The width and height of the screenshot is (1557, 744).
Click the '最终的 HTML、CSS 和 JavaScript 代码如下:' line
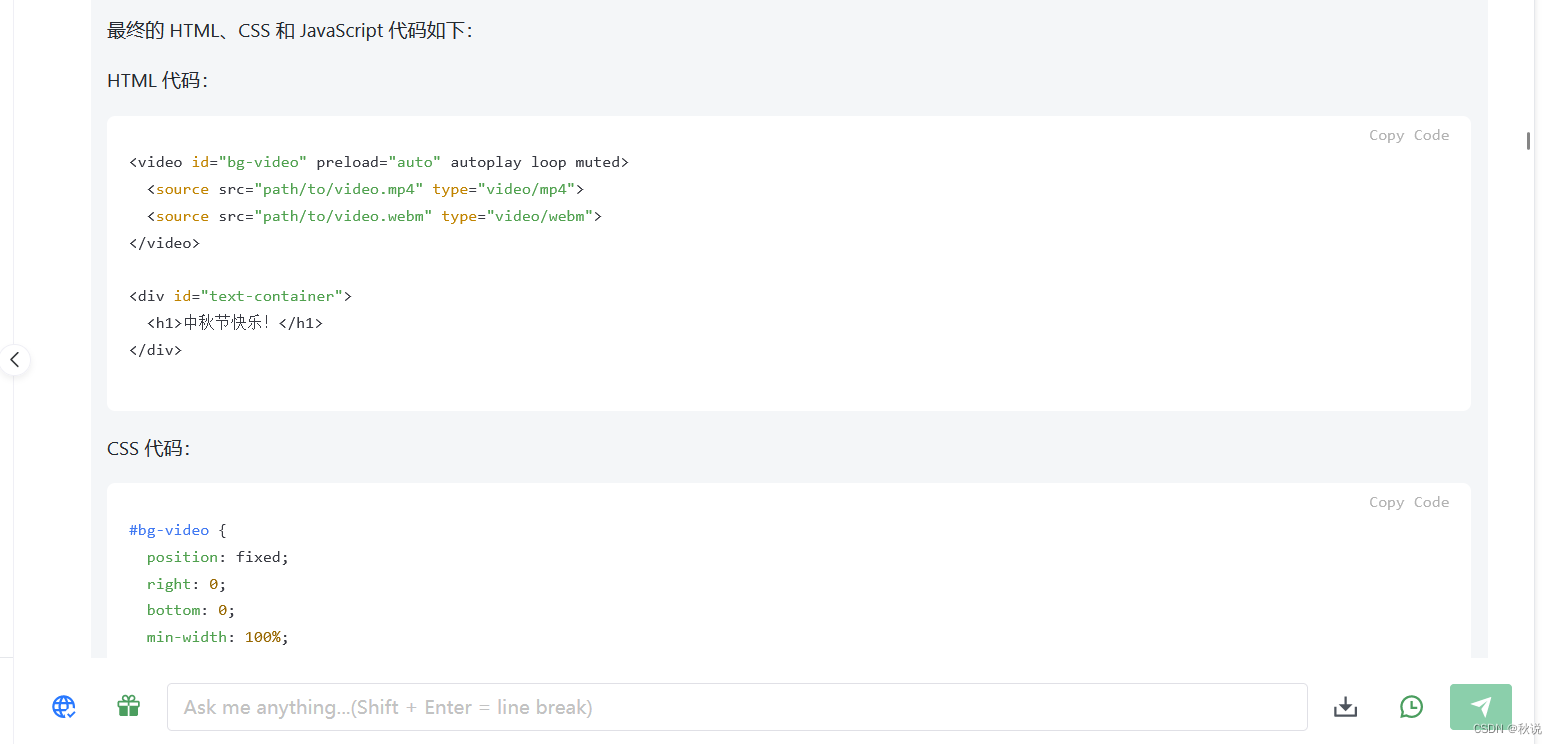pyautogui.click(x=289, y=31)
